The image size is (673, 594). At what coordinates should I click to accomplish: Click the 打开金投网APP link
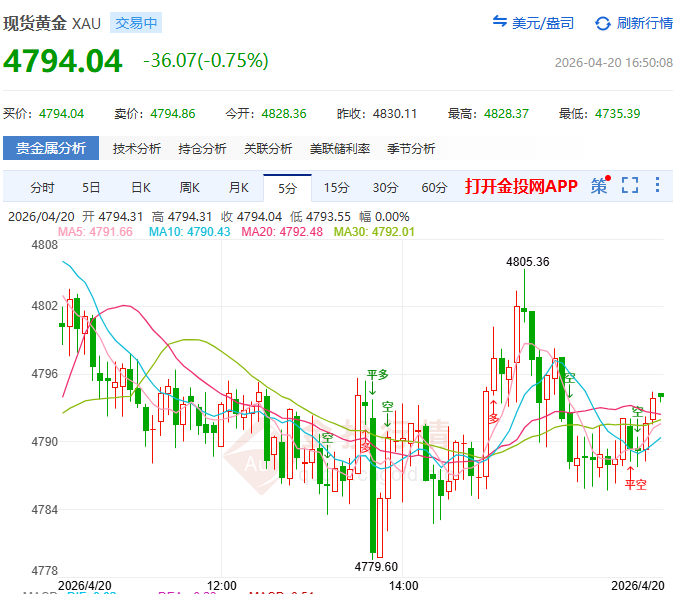point(521,186)
